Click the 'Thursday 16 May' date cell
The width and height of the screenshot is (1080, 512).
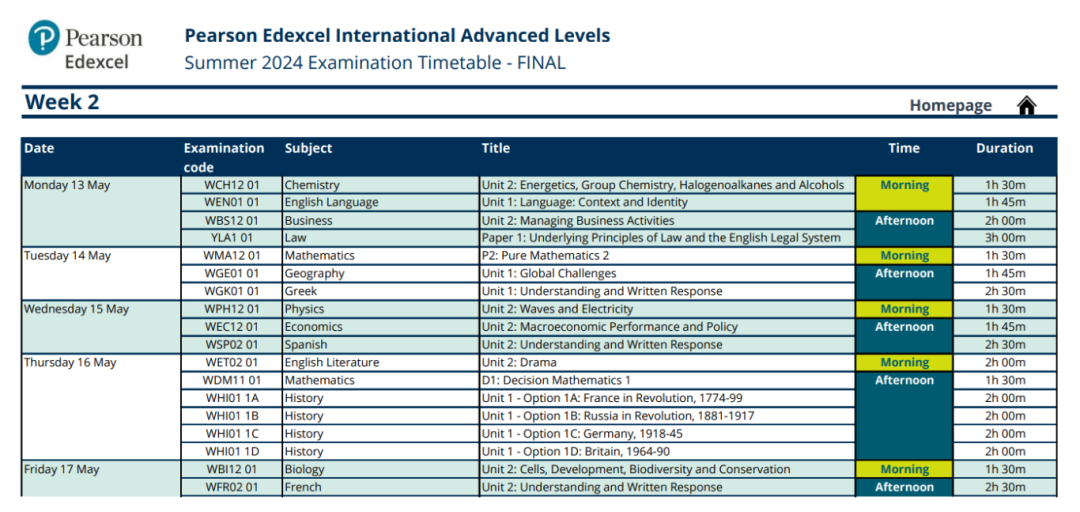(101, 407)
